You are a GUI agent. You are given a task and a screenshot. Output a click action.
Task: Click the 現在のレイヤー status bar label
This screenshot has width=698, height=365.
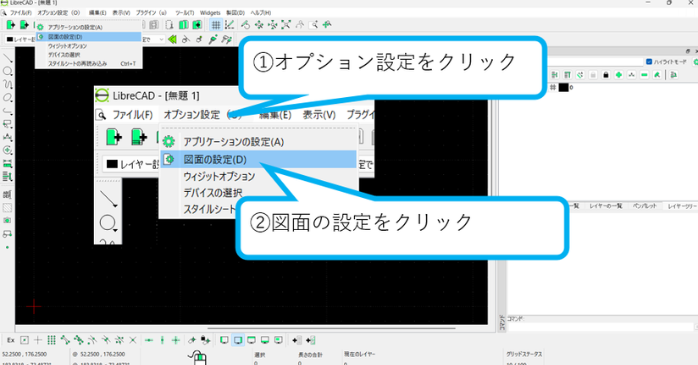click(359, 354)
